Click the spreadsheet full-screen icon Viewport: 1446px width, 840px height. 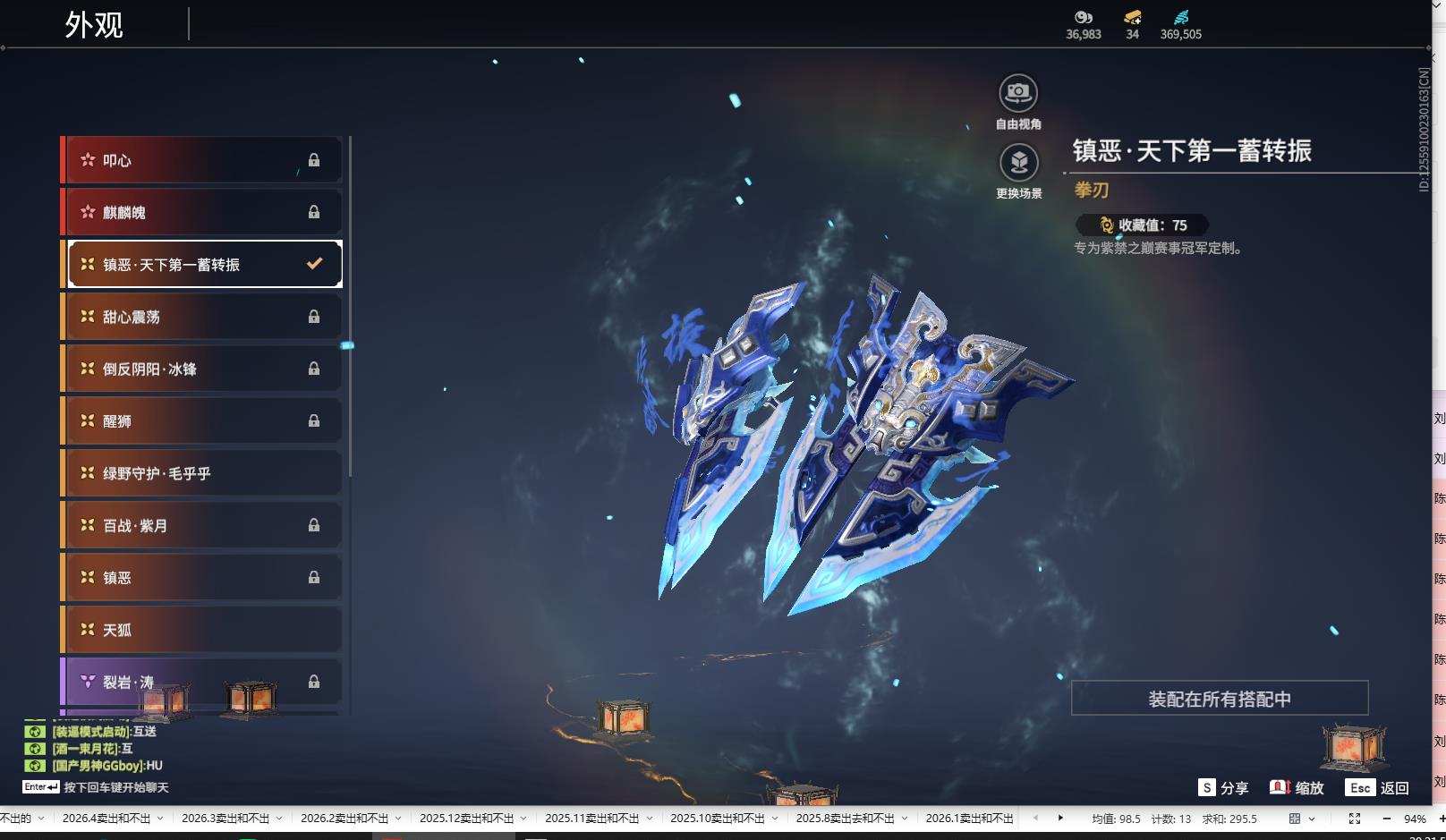tap(1355, 819)
